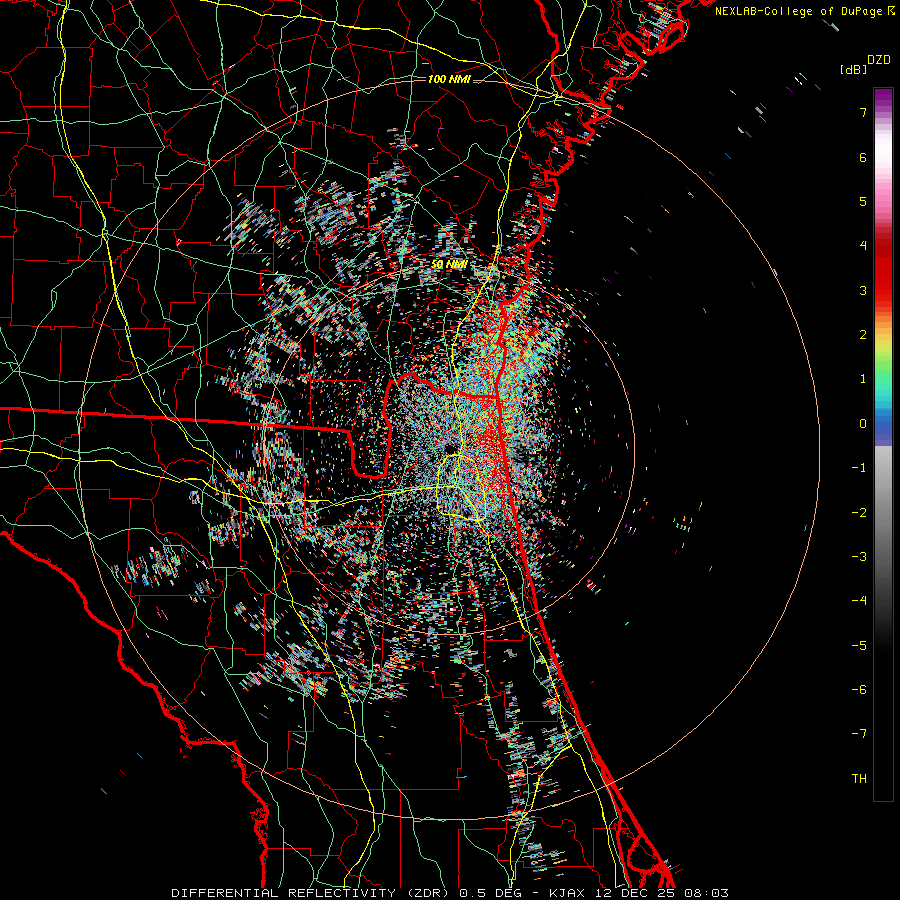Click the [dB] unit label
This screenshot has width=900, height=900.
pyautogui.click(x=853, y=69)
